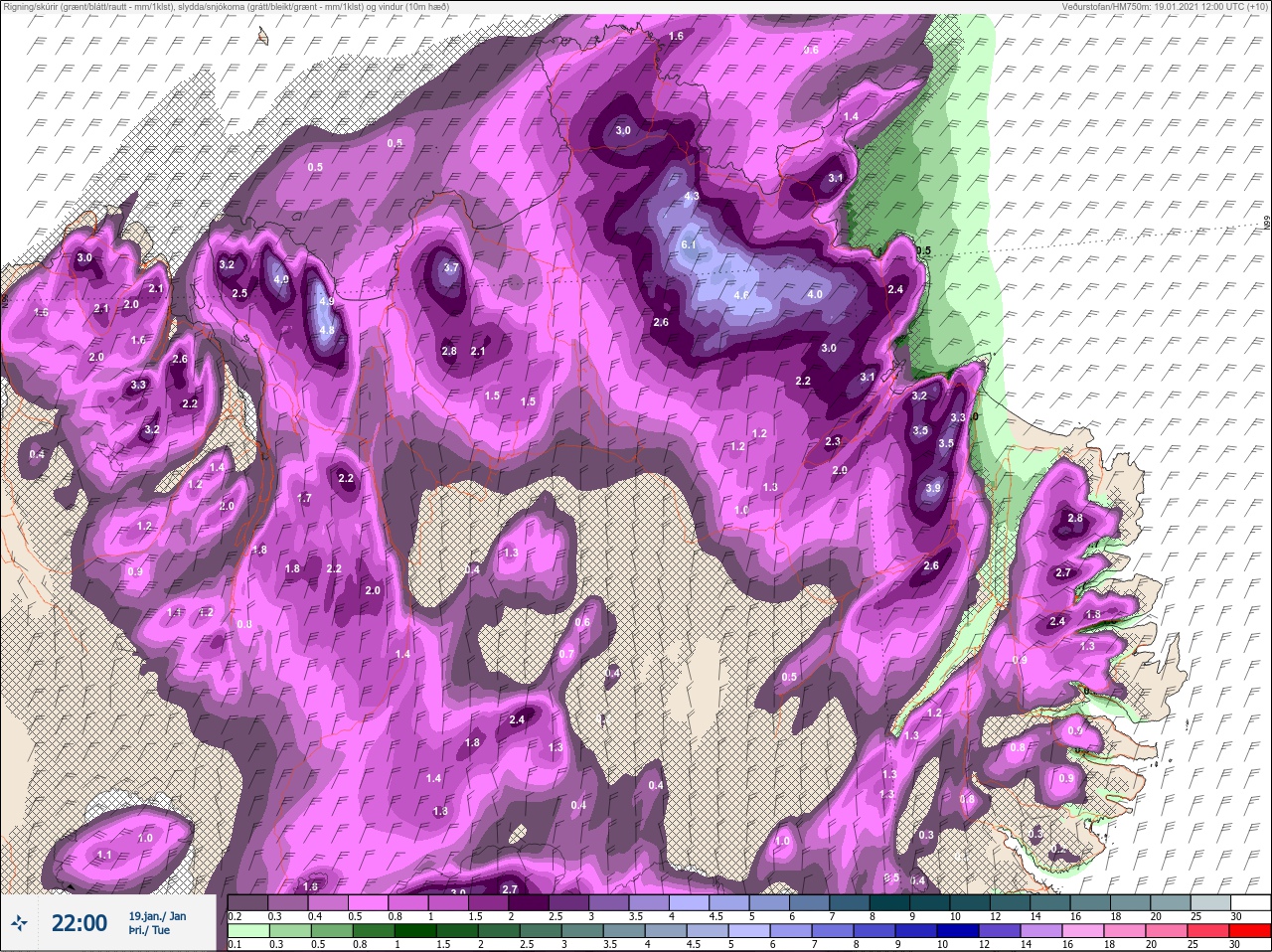Click the 0.7 precipitation value on the map
Viewport: 1272px width, 952px height.
[x=566, y=654]
